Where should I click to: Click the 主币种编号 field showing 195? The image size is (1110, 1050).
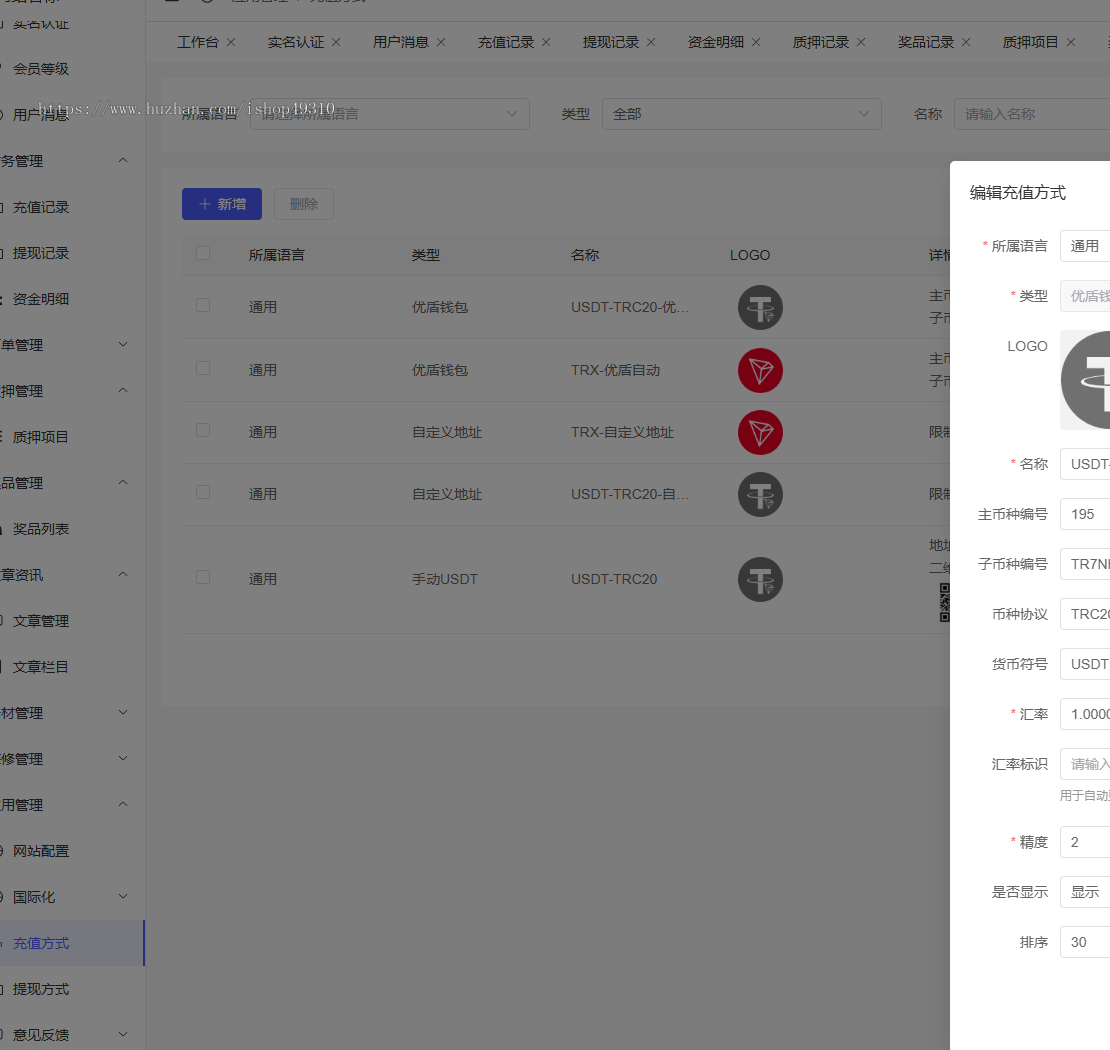(x=1085, y=514)
